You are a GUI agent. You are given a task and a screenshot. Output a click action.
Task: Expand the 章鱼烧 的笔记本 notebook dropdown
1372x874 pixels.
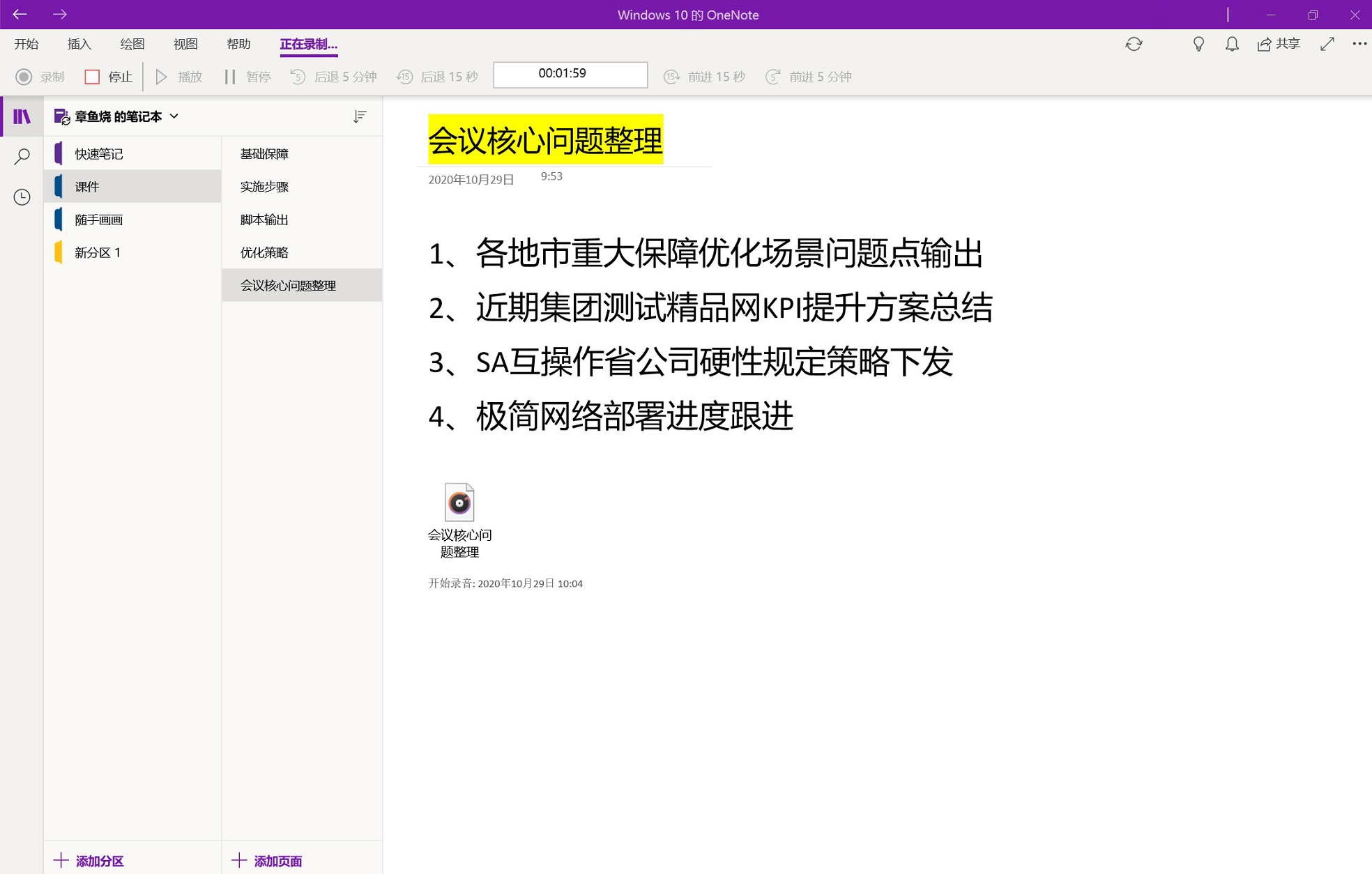pos(174,116)
